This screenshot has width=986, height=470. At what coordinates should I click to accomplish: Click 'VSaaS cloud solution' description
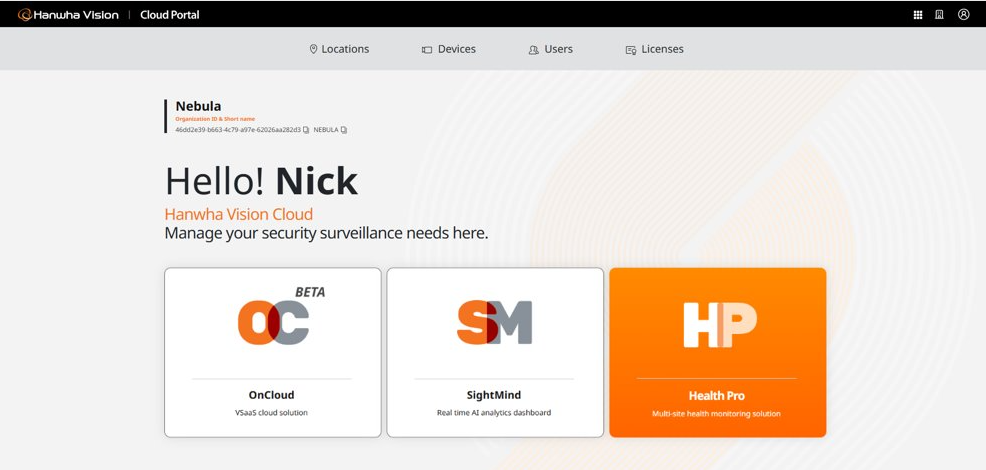click(272, 413)
